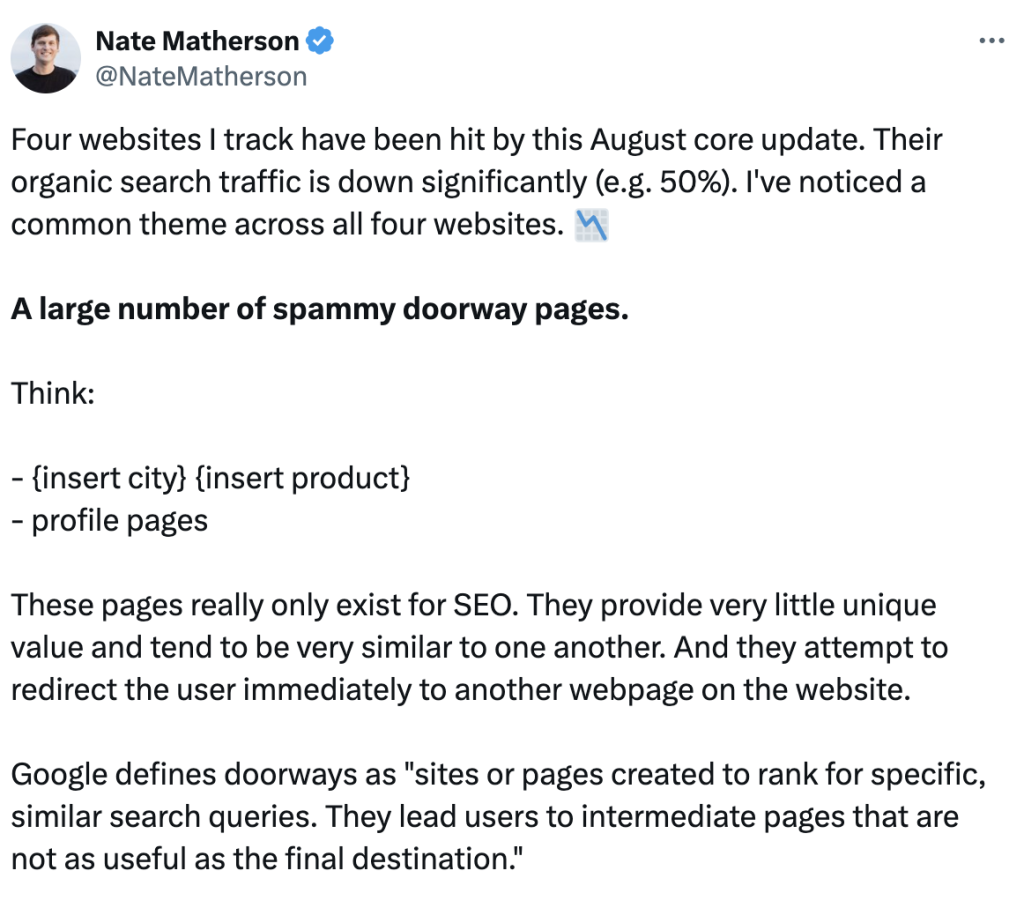The image size is (1024, 908).
Task: Open the @NateMatherson handle link
Action: (x=200, y=76)
